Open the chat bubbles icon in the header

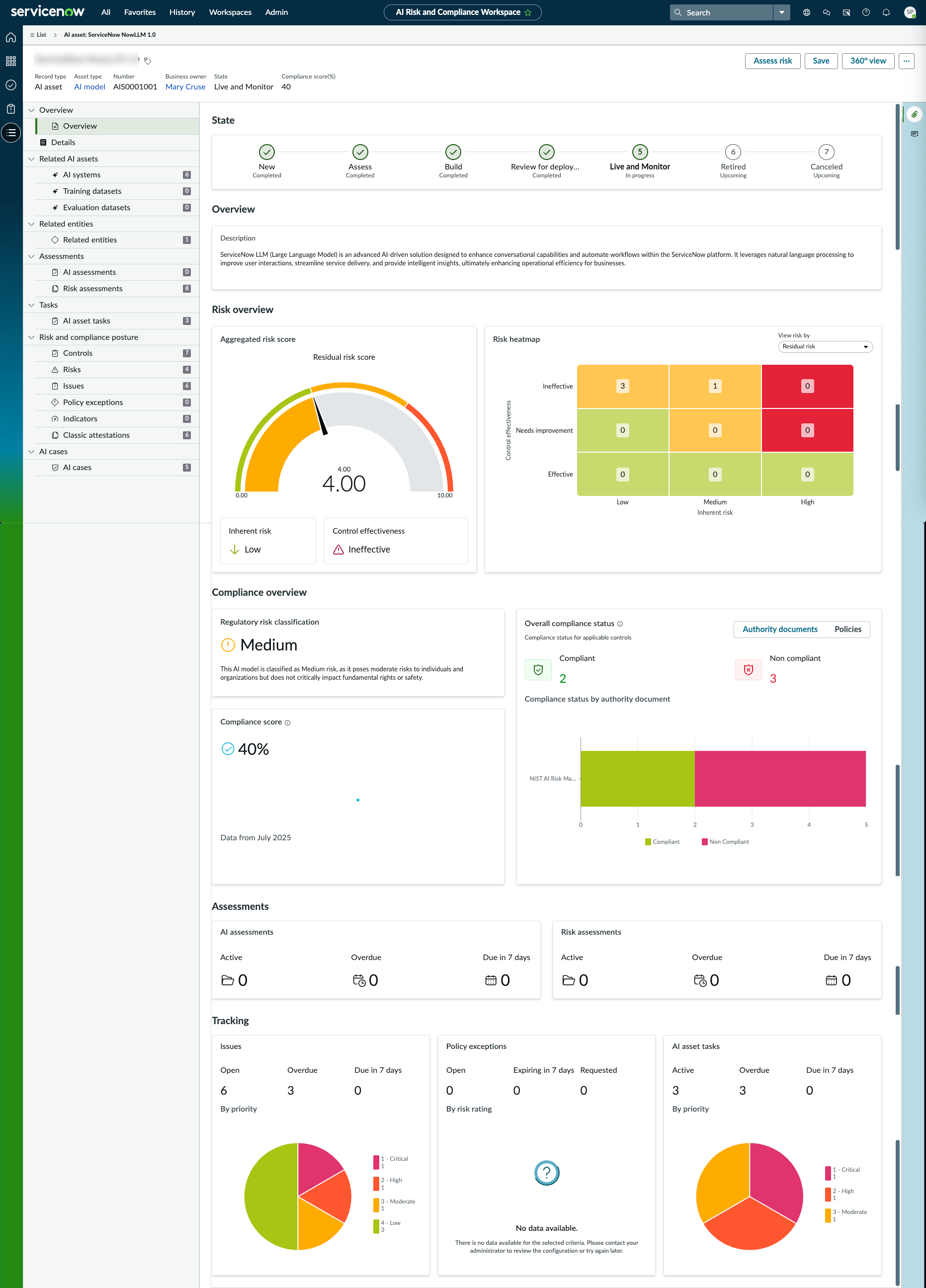click(826, 12)
